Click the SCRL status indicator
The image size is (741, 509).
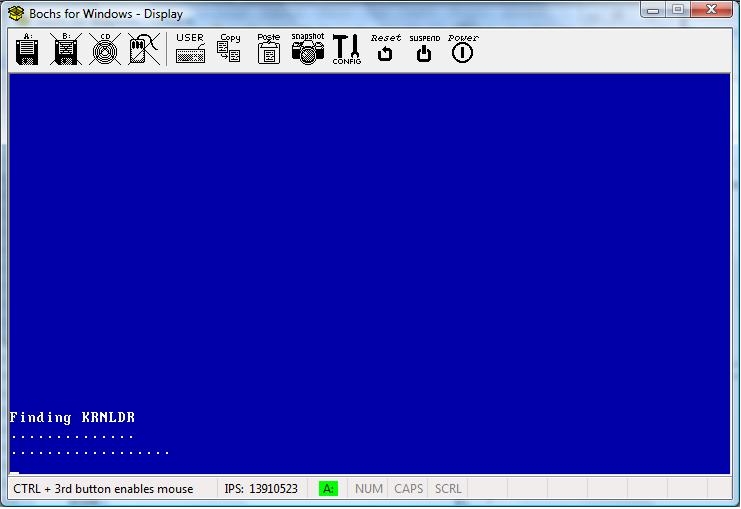coord(448,488)
